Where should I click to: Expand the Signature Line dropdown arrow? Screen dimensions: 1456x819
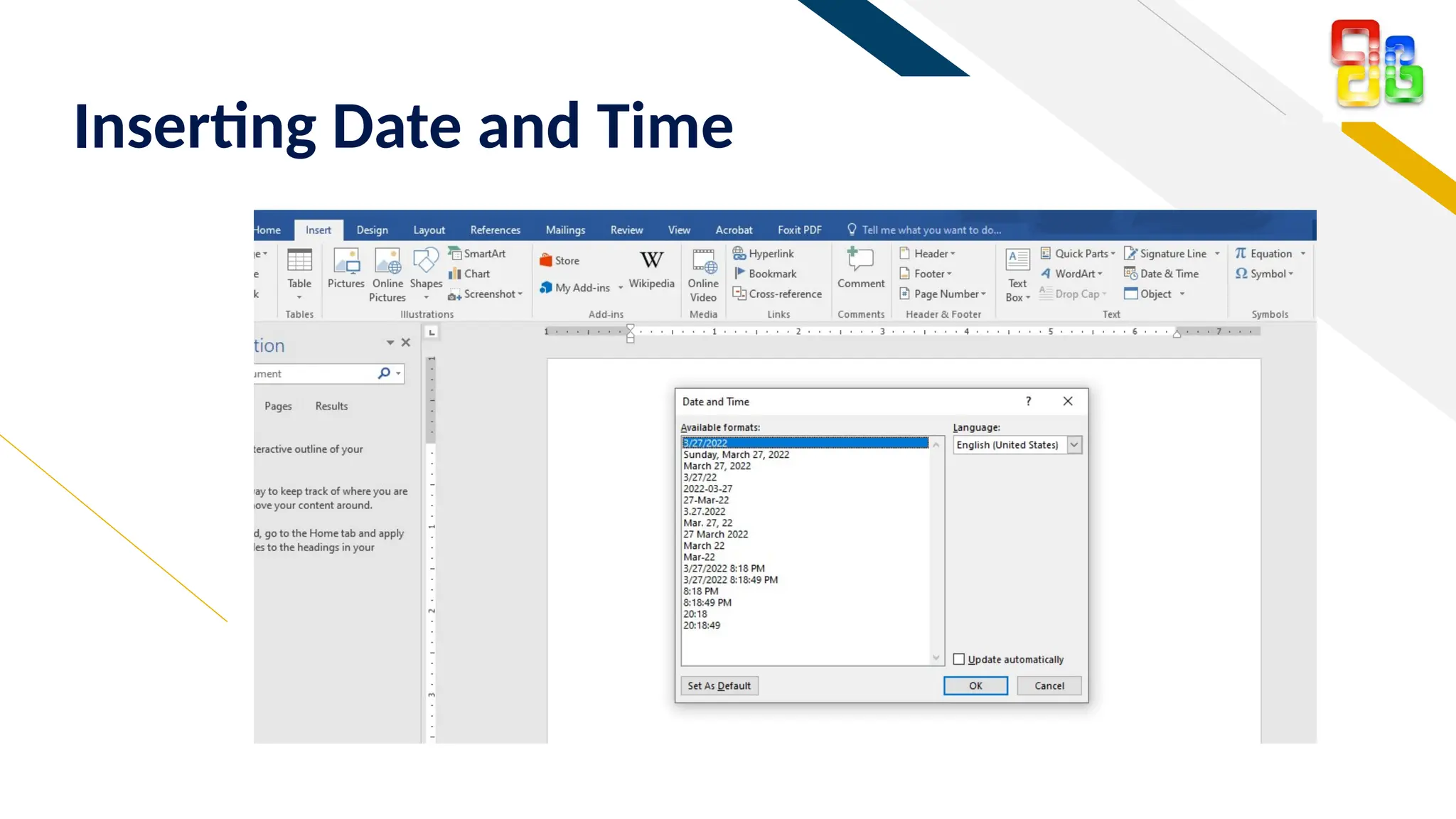click(x=1217, y=254)
